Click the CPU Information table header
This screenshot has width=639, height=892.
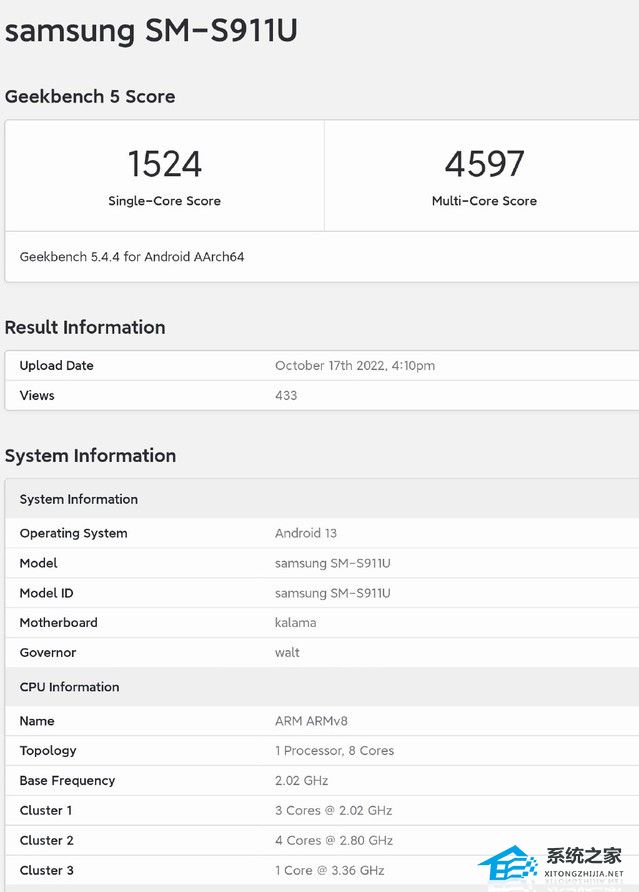(x=69, y=687)
